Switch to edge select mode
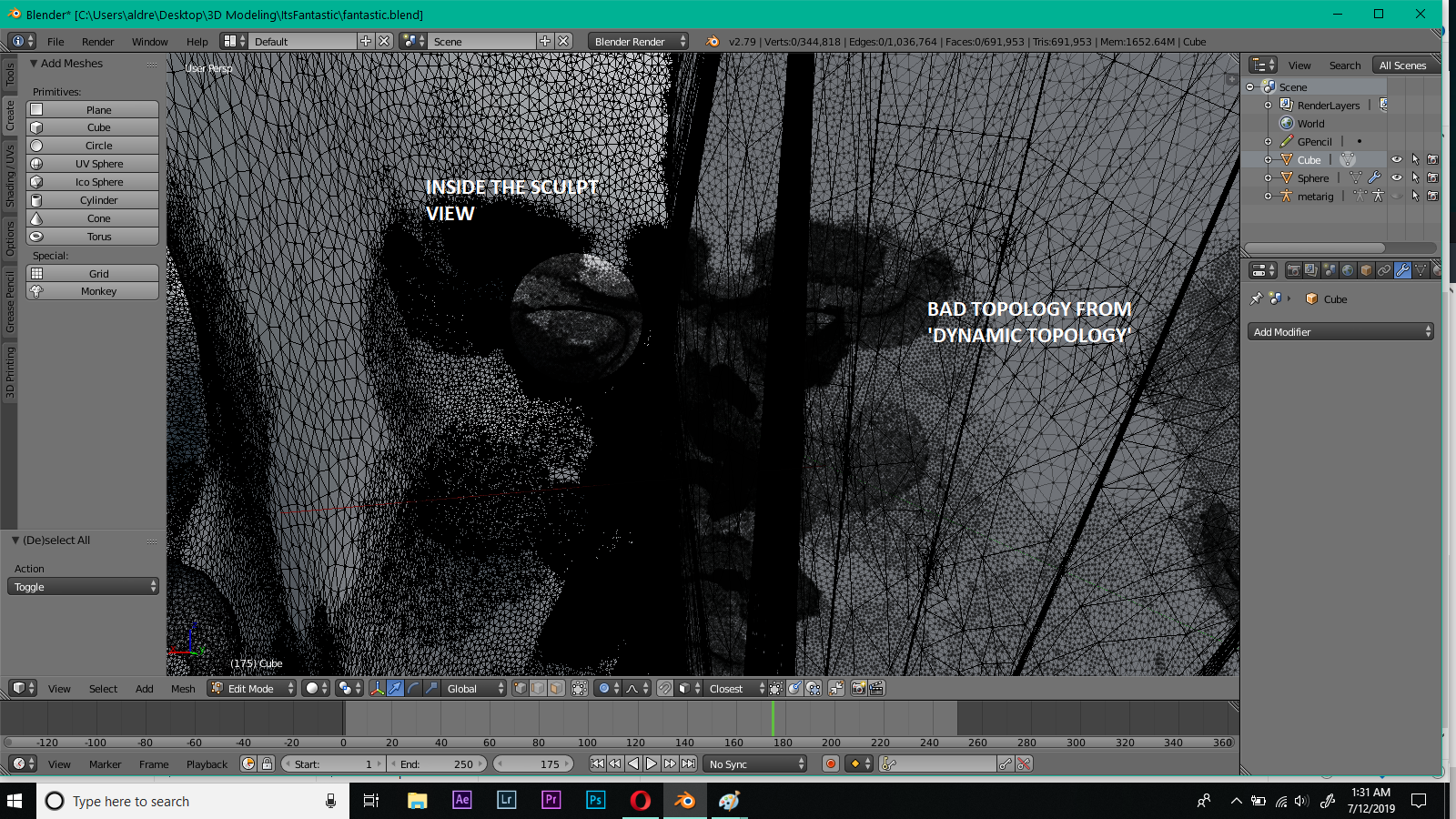This screenshot has width=1456, height=819. click(x=538, y=689)
